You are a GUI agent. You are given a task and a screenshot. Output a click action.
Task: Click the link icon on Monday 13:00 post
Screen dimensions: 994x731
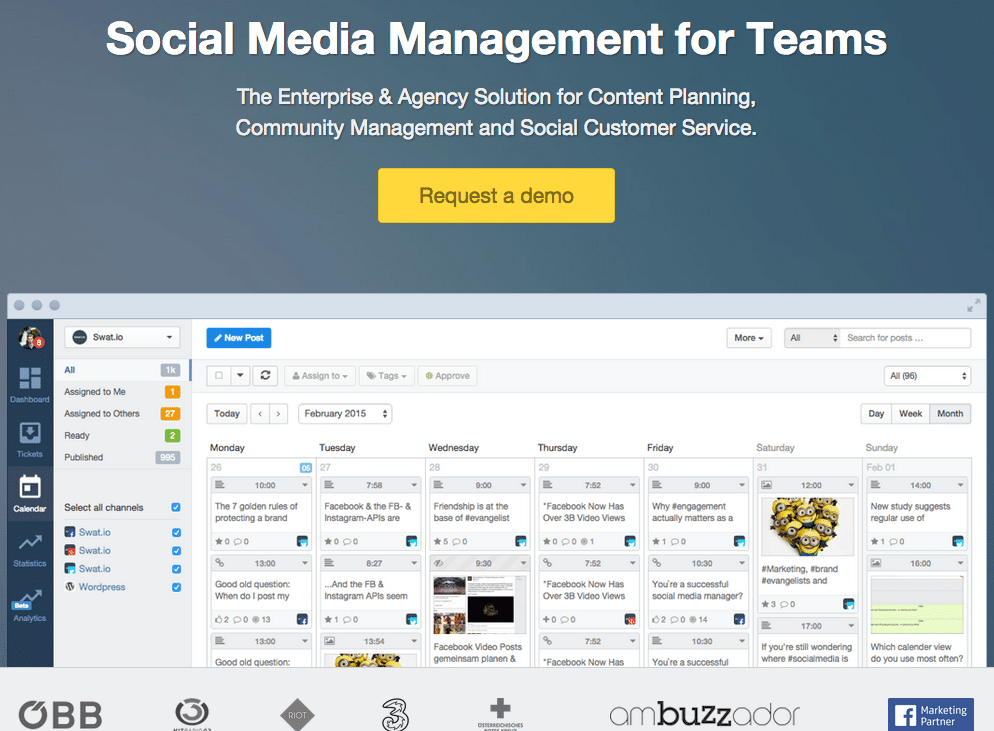(220, 563)
